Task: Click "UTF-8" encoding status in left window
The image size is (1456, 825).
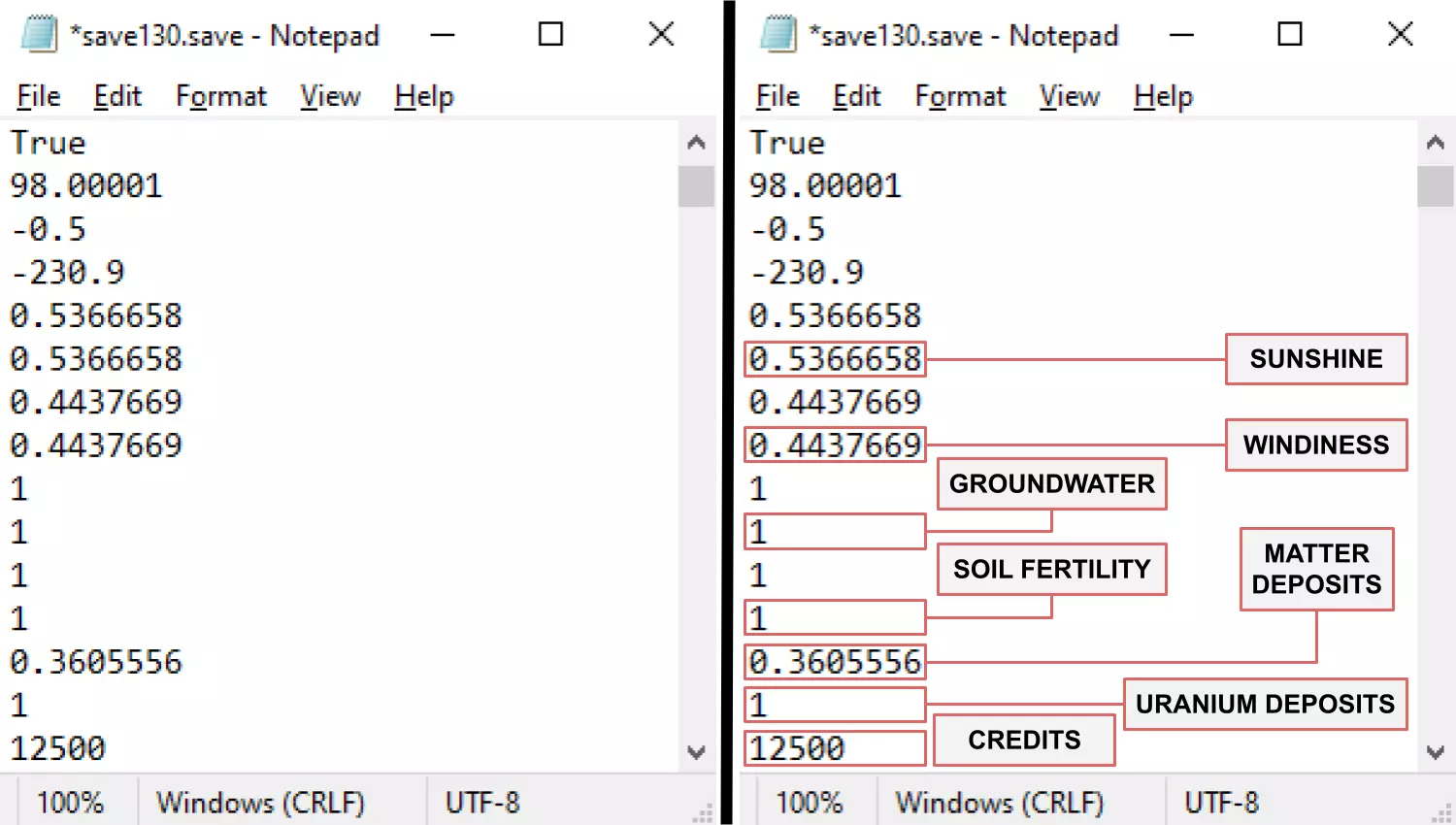Action: click(x=482, y=803)
